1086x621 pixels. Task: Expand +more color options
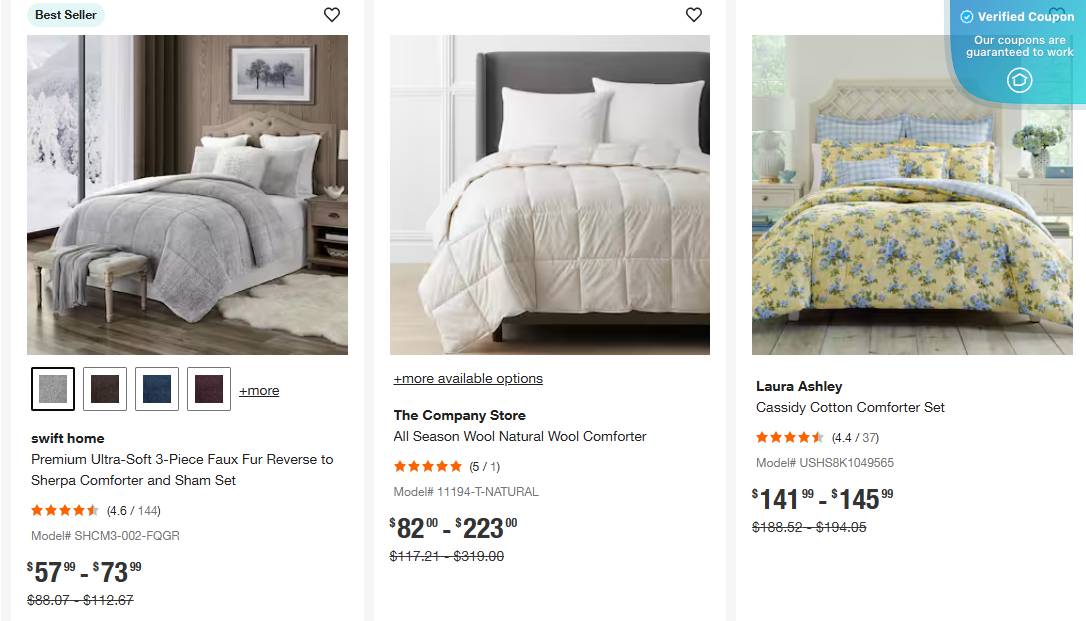[259, 390]
